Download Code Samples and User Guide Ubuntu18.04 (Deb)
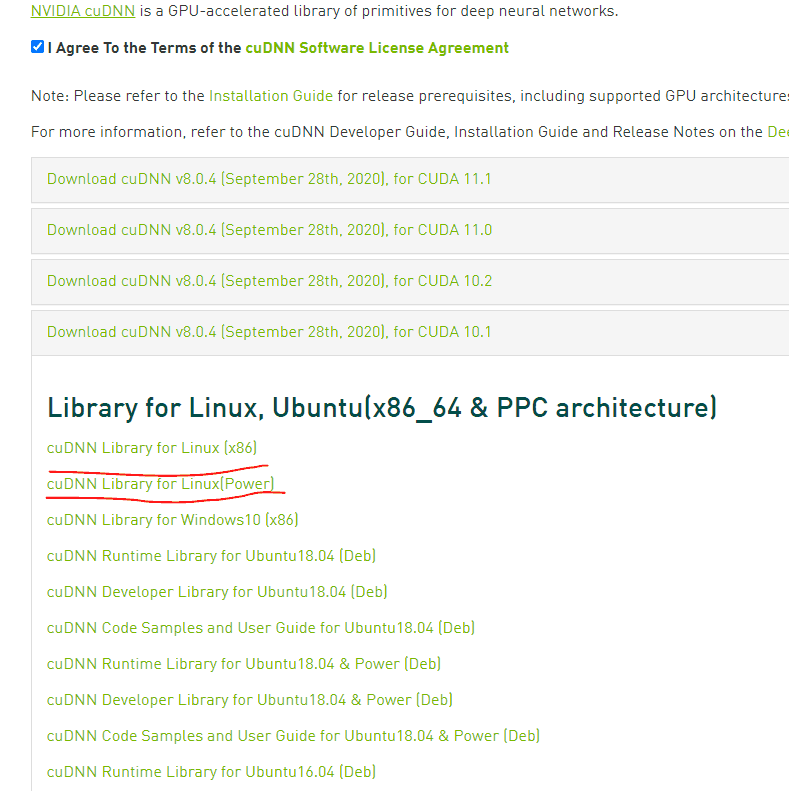Viewport: 789px width, 791px height. [x=261, y=628]
